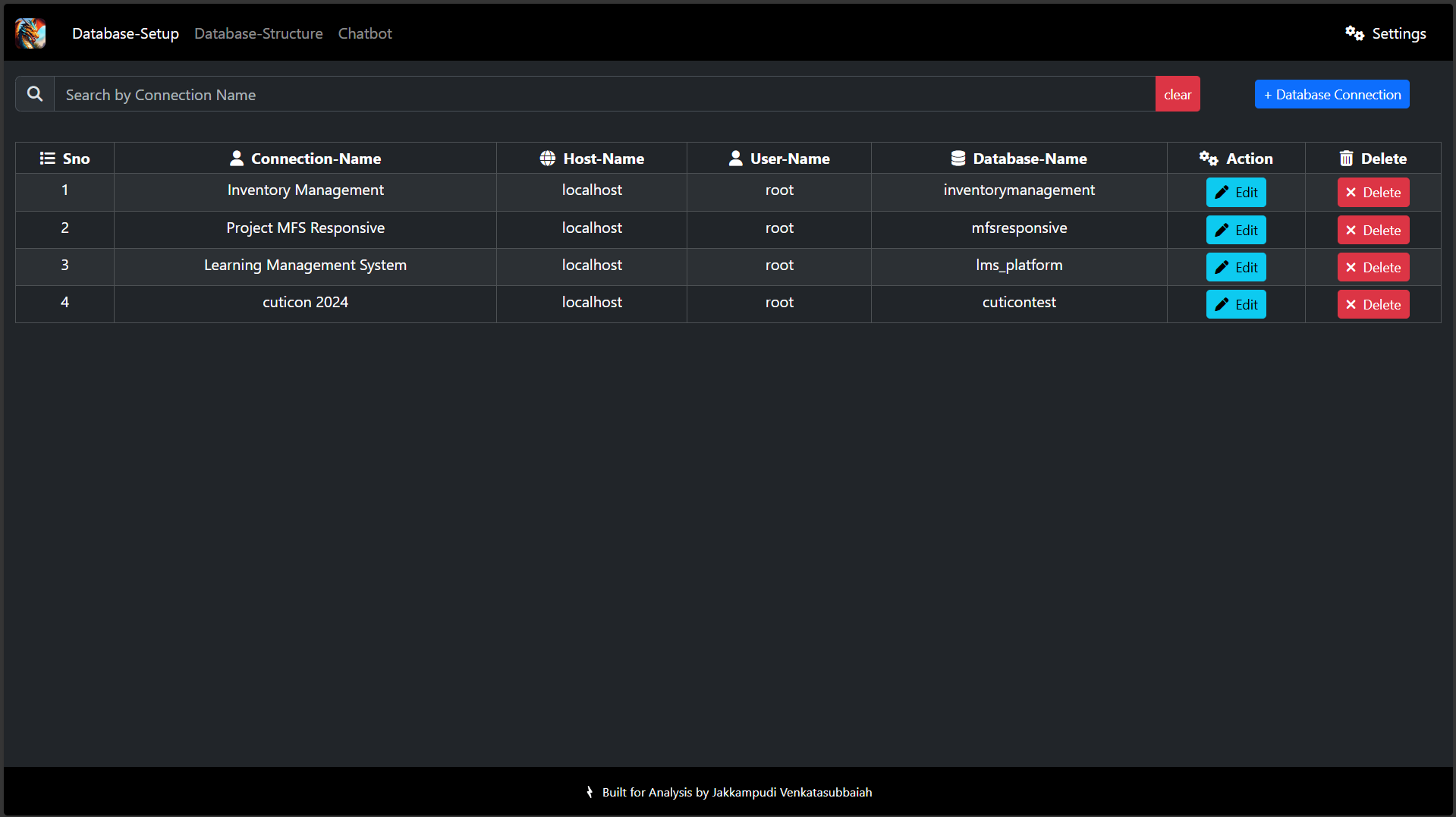The height and width of the screenshot is (817, 1456).
Task: Delete the cuticon 2024 connection
Action: [x=1373, y=305]
